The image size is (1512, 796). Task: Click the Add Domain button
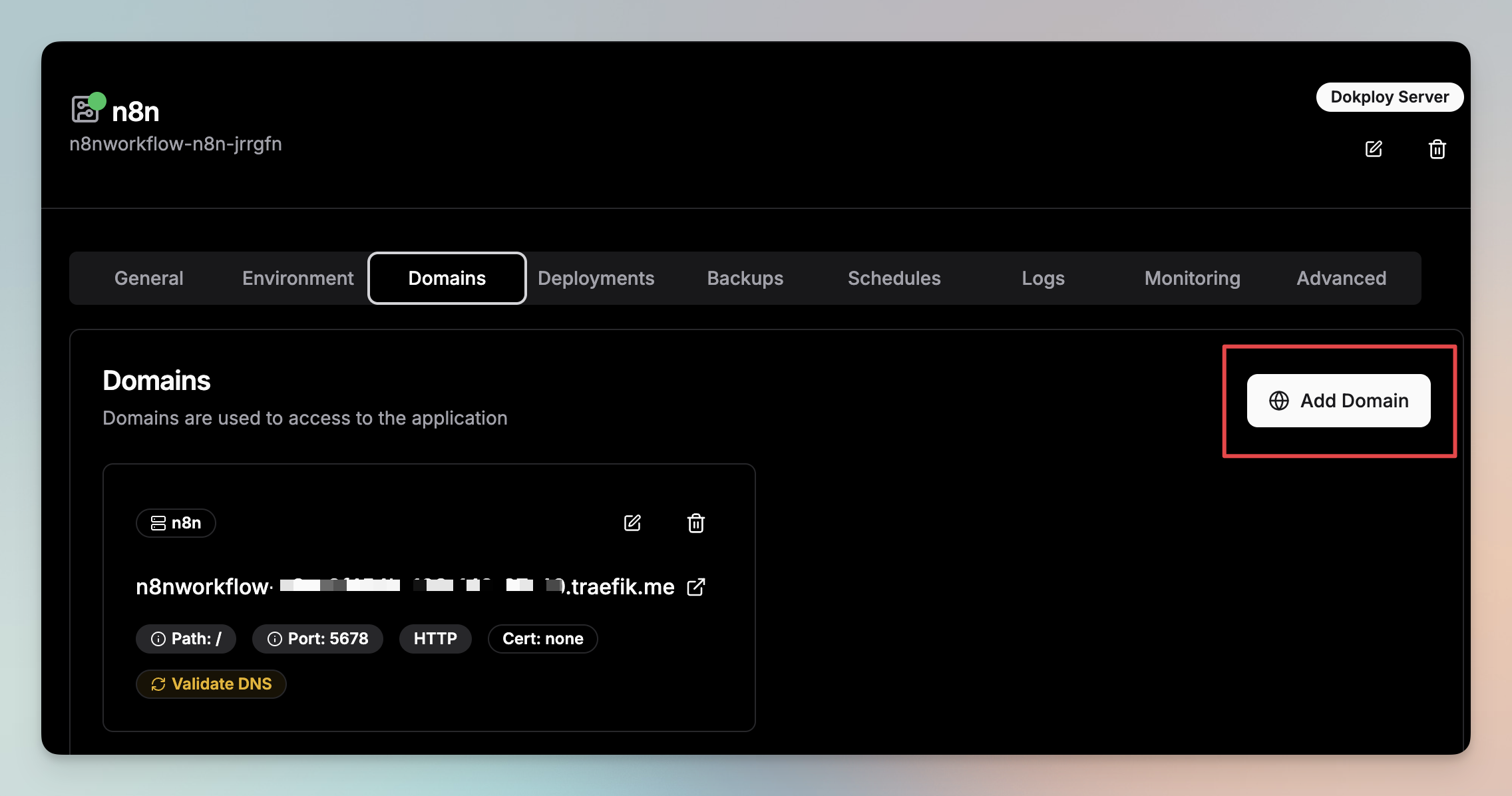click(1339, 401)
